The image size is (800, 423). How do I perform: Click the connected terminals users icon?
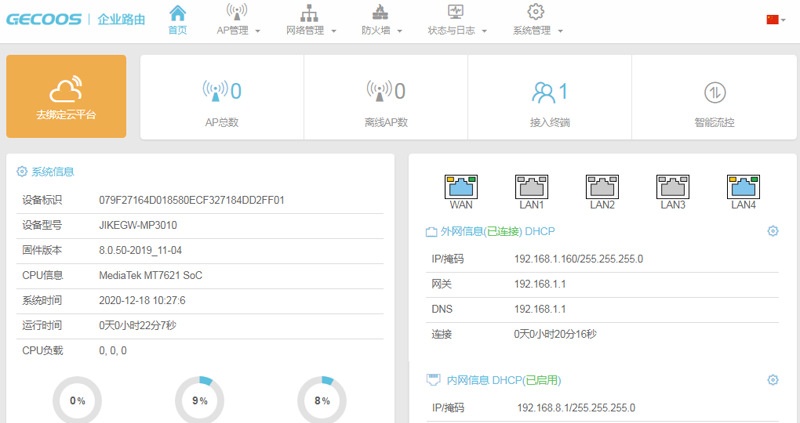click(x=543, y=92)
